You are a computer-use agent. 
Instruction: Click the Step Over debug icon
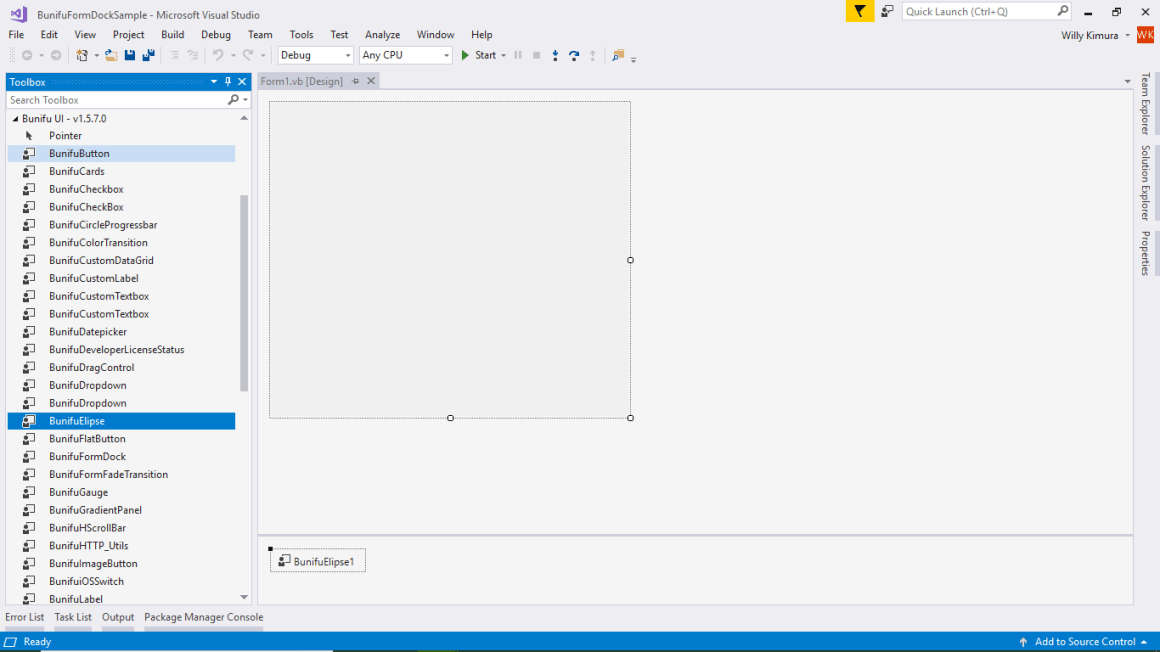pyautogui.click(x=574, y=56)
